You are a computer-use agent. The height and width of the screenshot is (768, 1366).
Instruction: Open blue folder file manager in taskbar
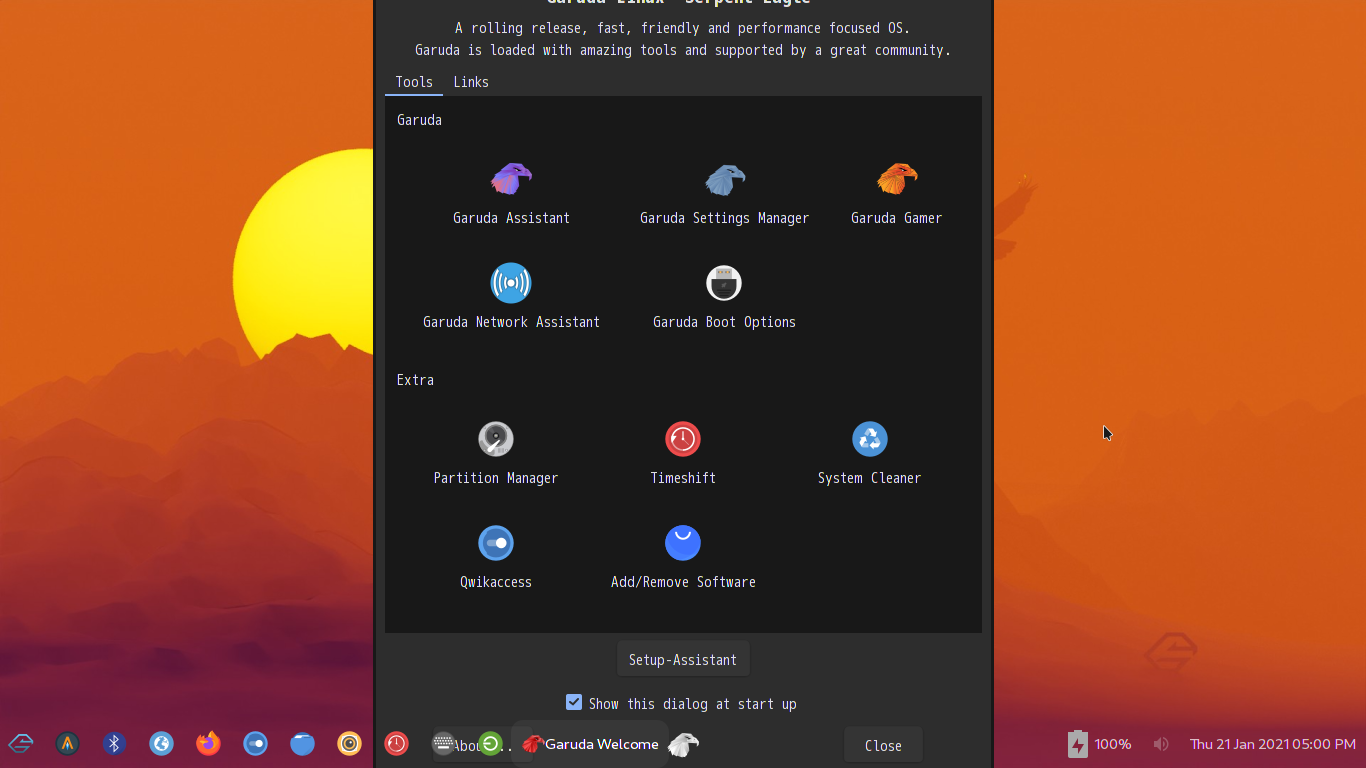click(x=302, y=743)
